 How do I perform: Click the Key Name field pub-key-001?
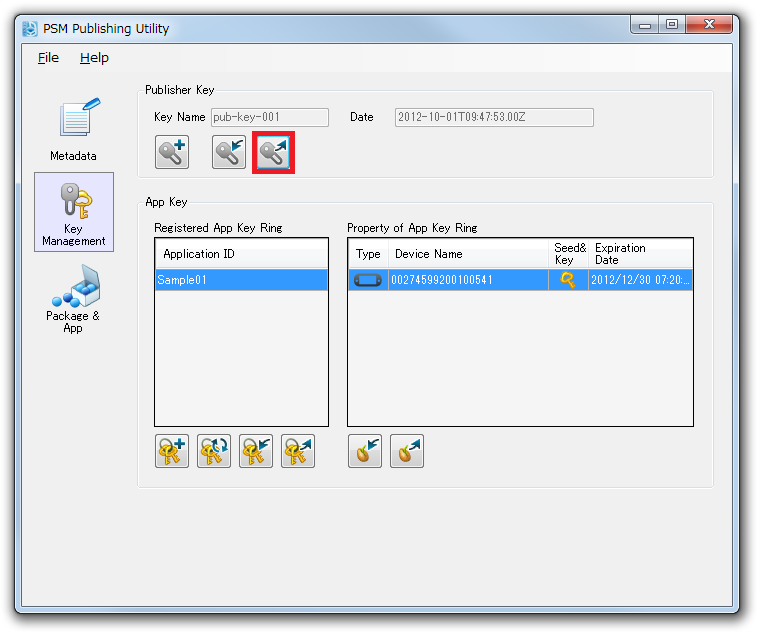pos(269,117)
